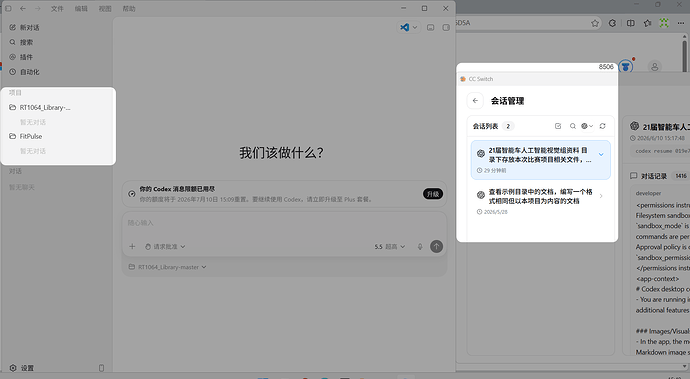
Task: Click the device icon beside 设置
Action: pos(102,368)
